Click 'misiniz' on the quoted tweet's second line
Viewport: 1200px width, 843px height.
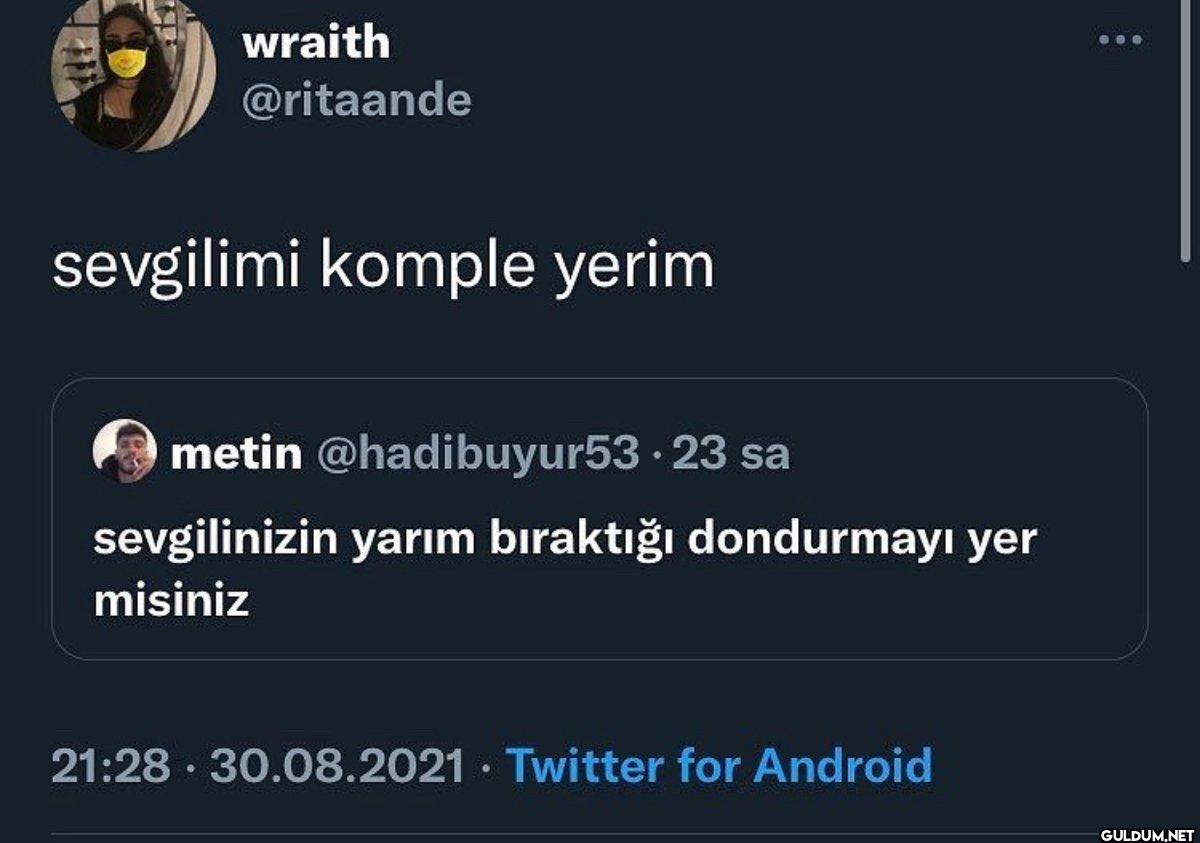click(171, 602)
